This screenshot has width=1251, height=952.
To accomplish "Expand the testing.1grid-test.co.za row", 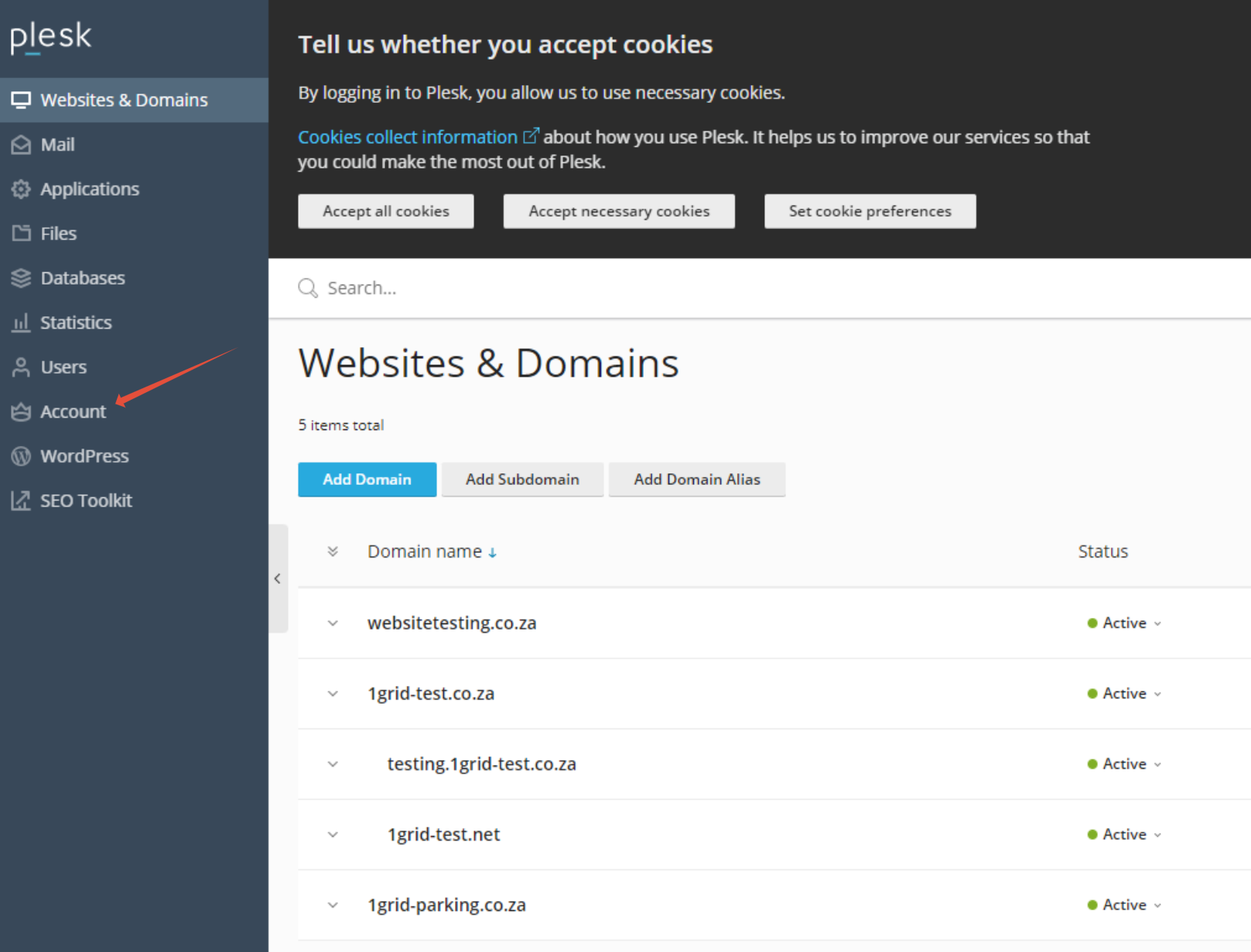I will pos(333,764).
